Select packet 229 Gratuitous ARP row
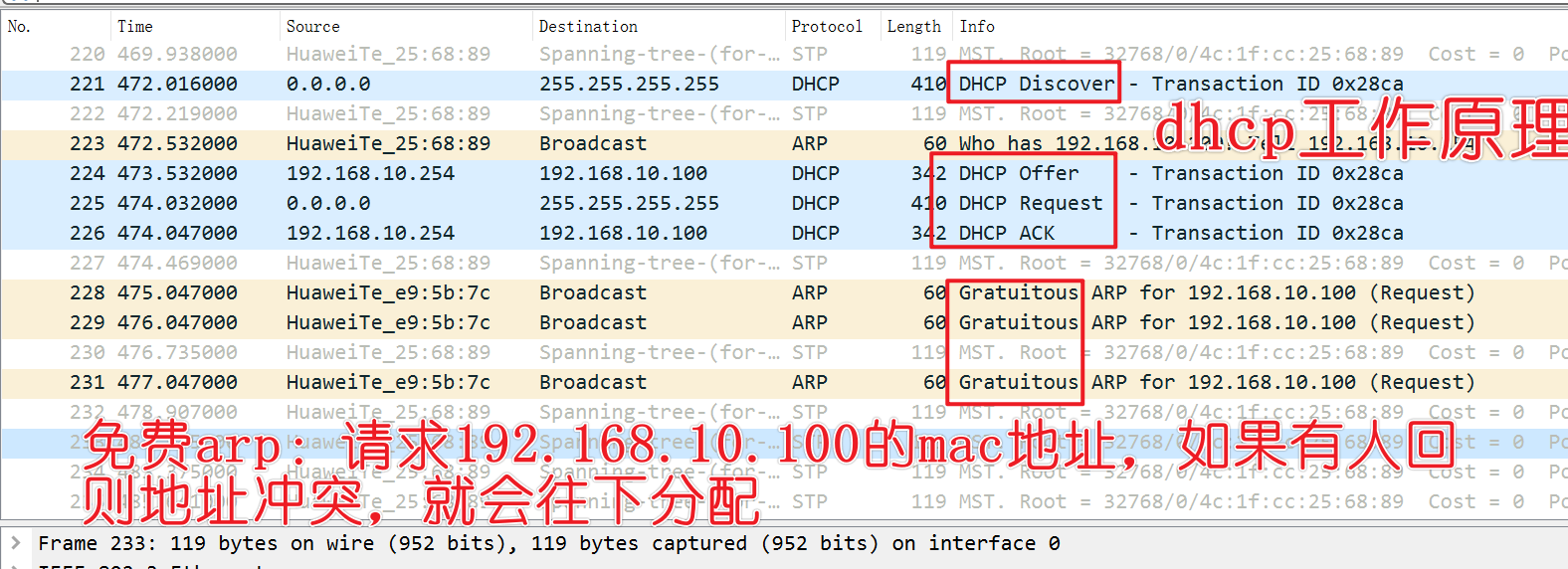Screen dimensions: 1568x569 597,323
